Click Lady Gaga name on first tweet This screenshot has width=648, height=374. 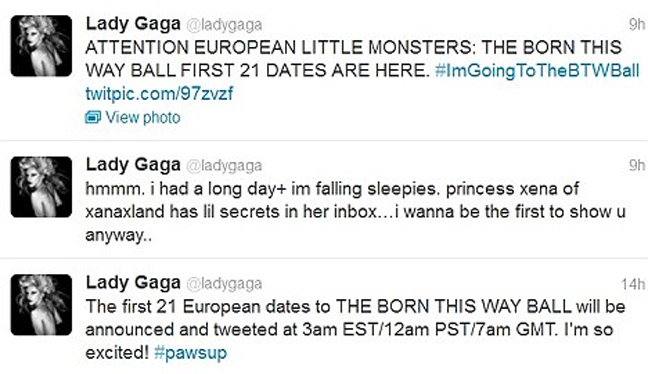pyautogui.click(x=133, y=24)
